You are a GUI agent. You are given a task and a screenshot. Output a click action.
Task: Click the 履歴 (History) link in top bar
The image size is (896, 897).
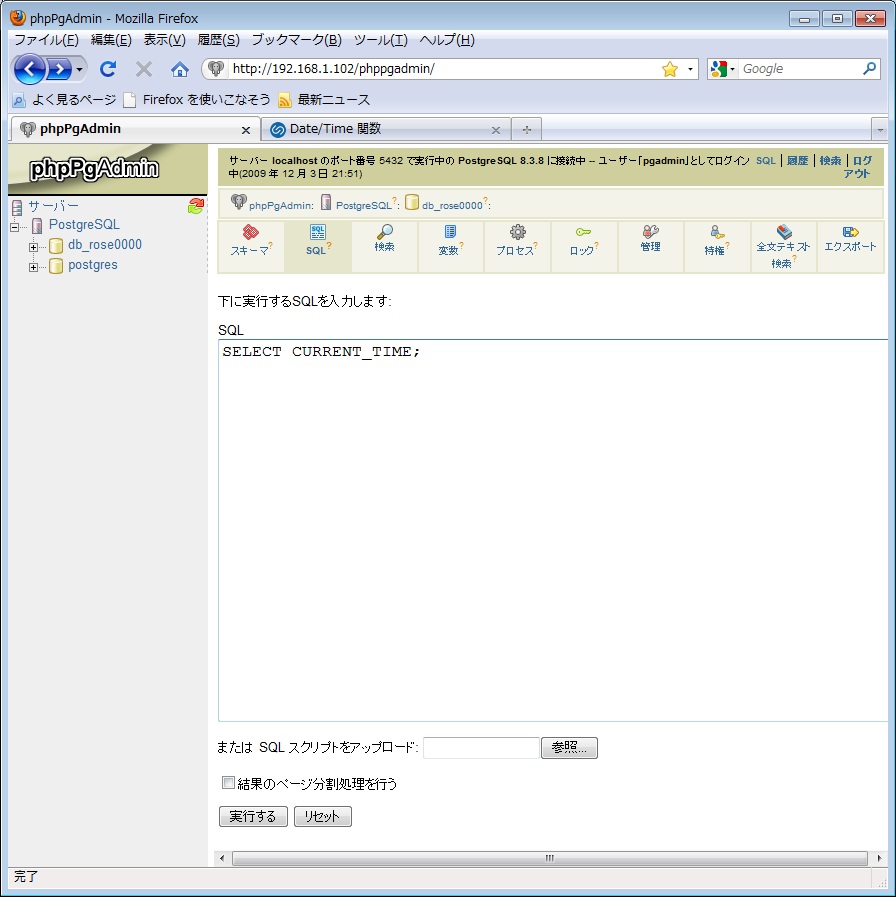tap(797, 161)
